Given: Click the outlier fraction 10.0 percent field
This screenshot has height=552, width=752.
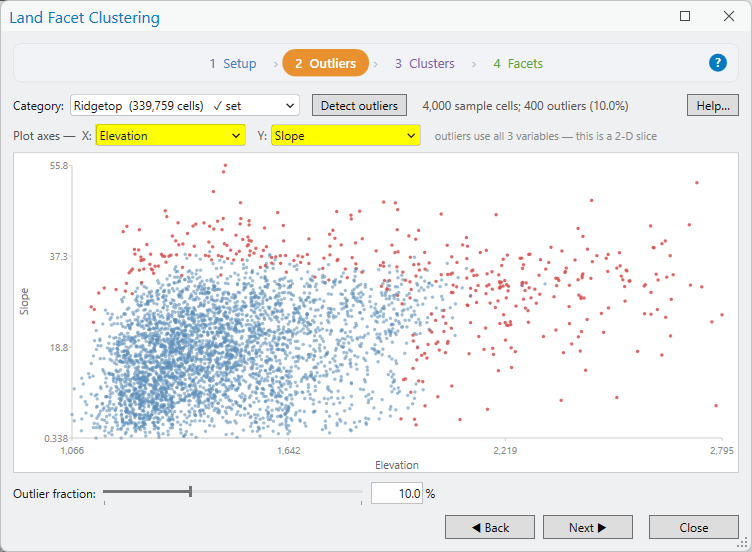Looking at the screenshot, I should click(397, 493).
